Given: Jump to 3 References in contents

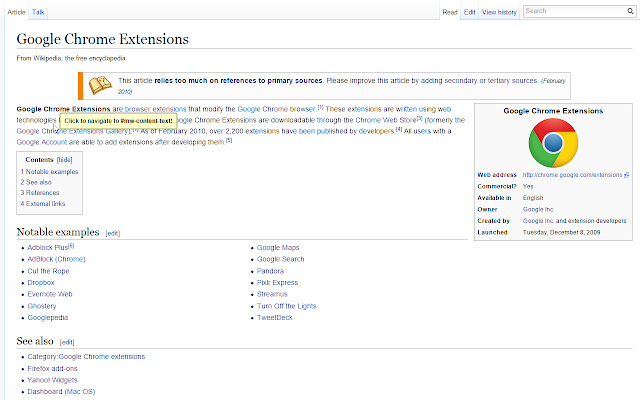Looking at the screenshot, I should point(40,193).
